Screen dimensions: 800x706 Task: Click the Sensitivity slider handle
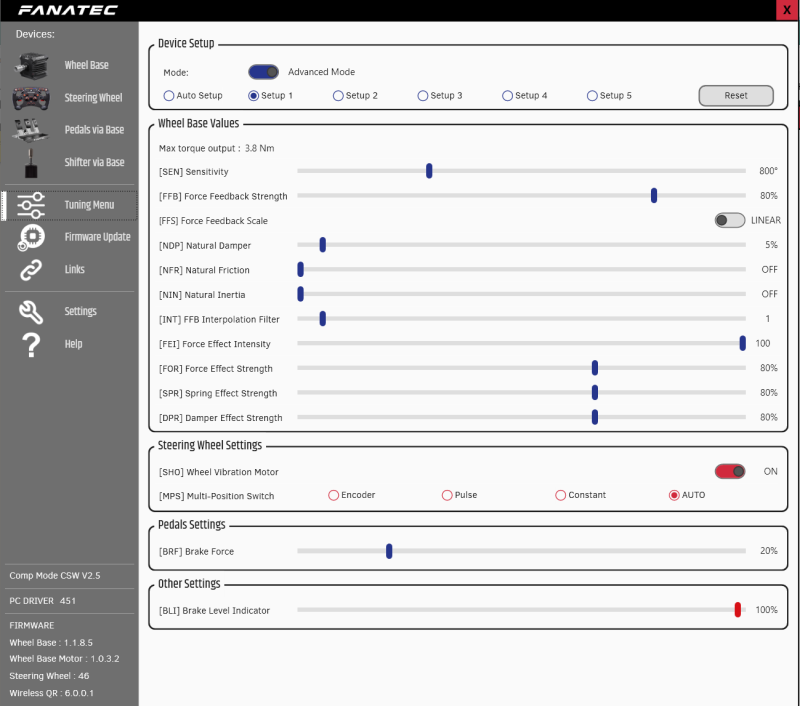point(429,171)
